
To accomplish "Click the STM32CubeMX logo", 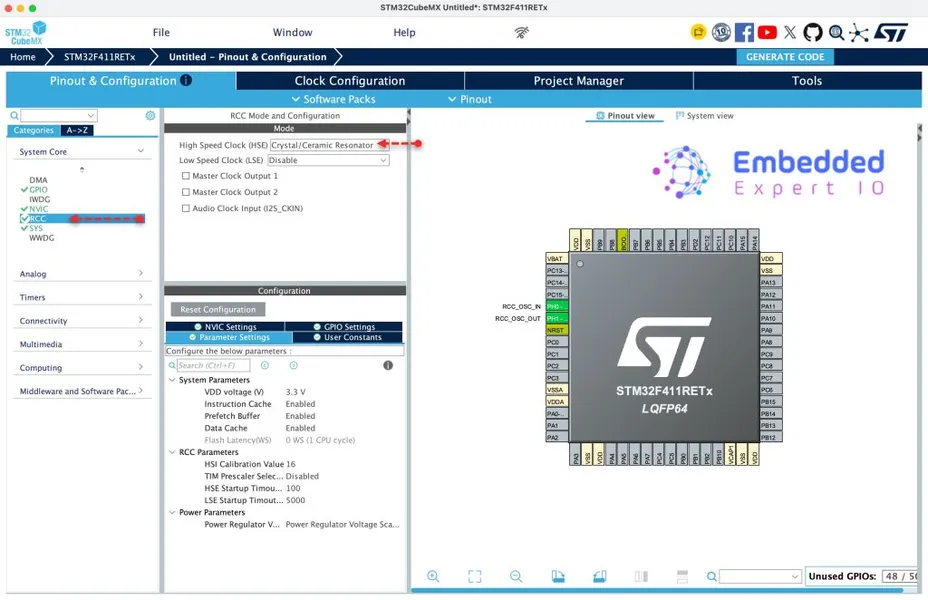I will pyautogui.click(x=25, y=33).
